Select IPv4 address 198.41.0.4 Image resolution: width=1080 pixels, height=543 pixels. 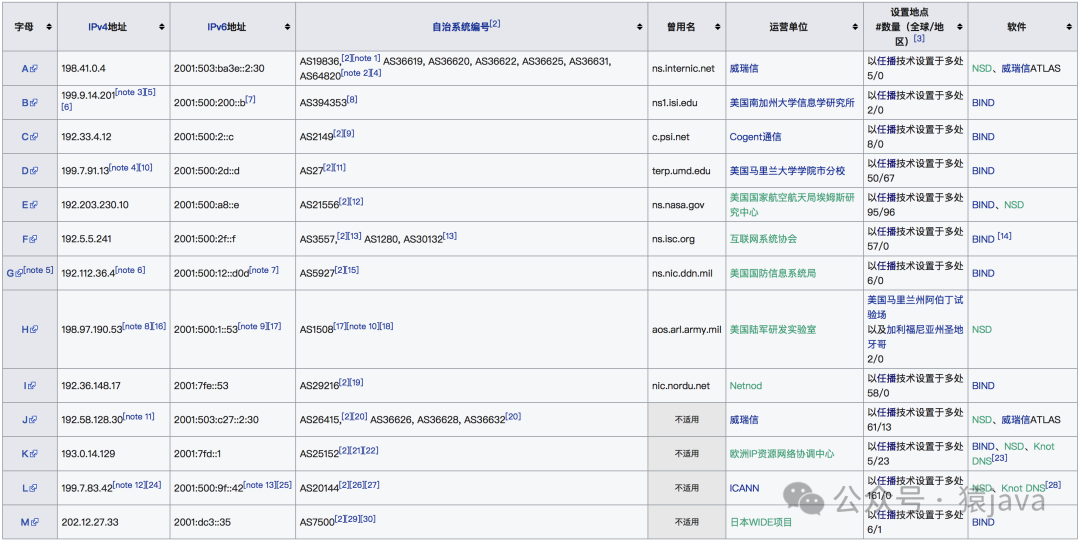[83, 69]
